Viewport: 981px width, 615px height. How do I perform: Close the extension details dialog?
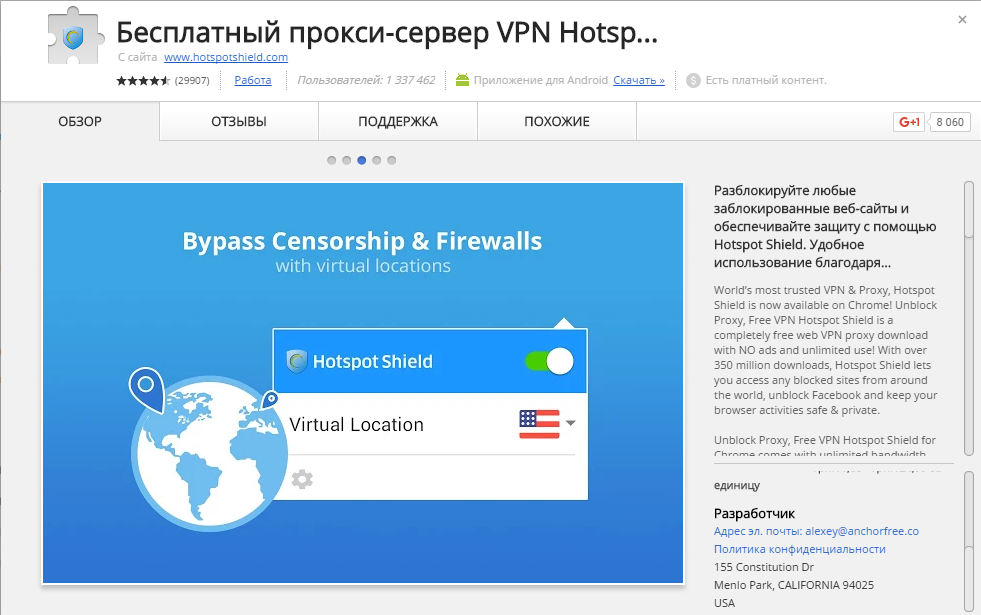[x=962, y=19]
